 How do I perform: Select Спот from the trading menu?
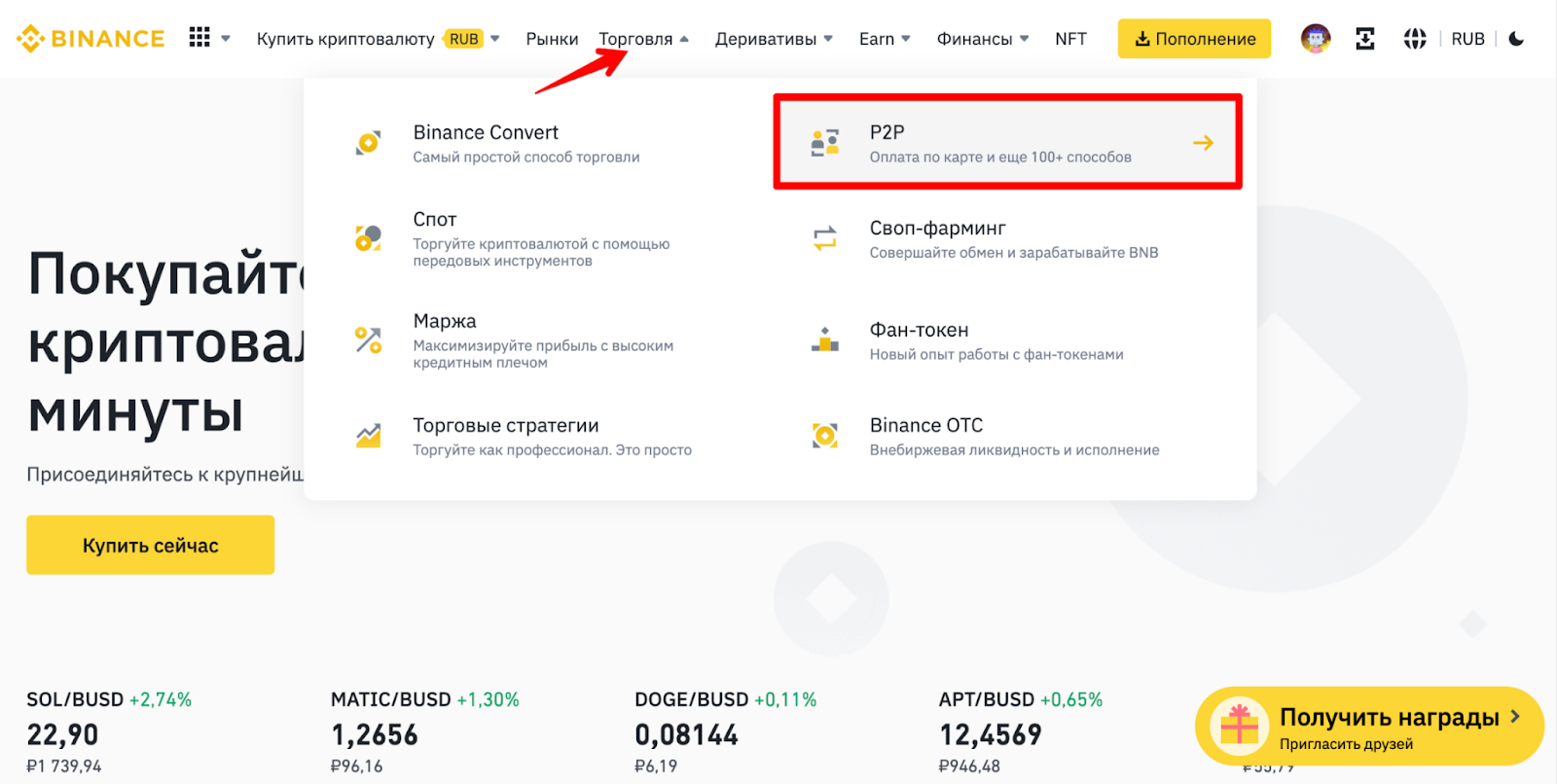tap(435, 220)
